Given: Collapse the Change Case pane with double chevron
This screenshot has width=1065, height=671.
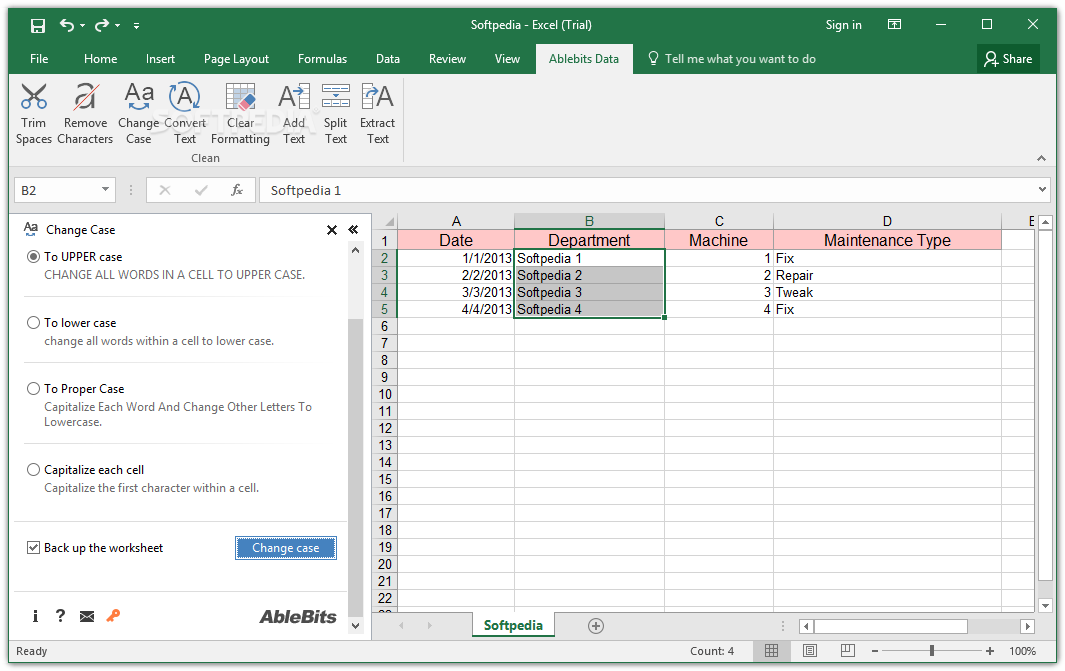Looking at the screenshot, I should (x=353, y=230).
